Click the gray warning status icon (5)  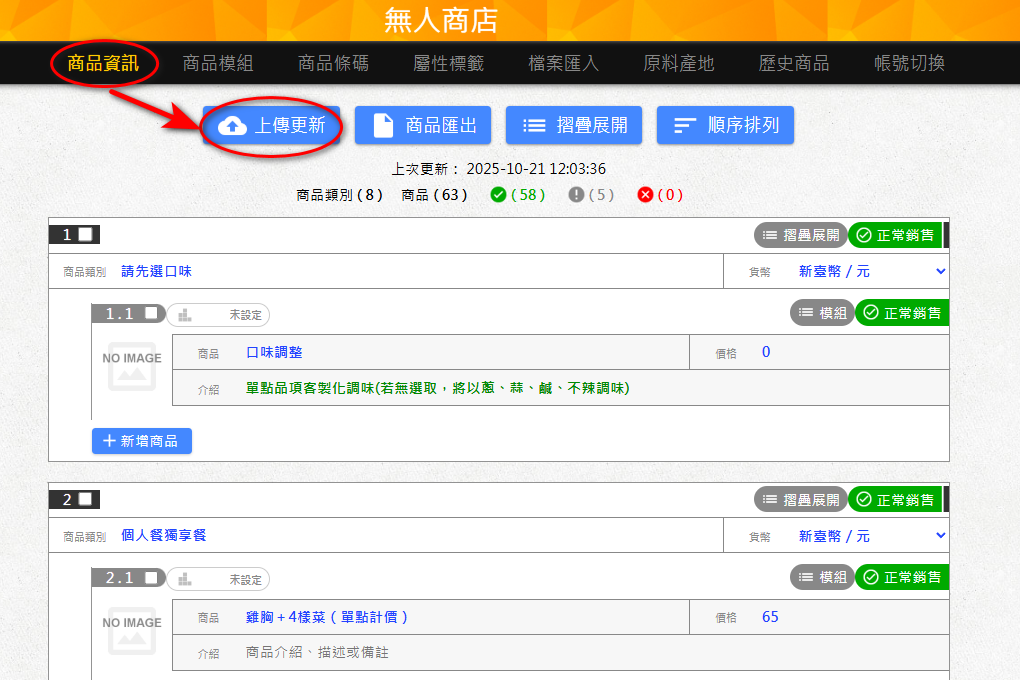pos(576,195)
